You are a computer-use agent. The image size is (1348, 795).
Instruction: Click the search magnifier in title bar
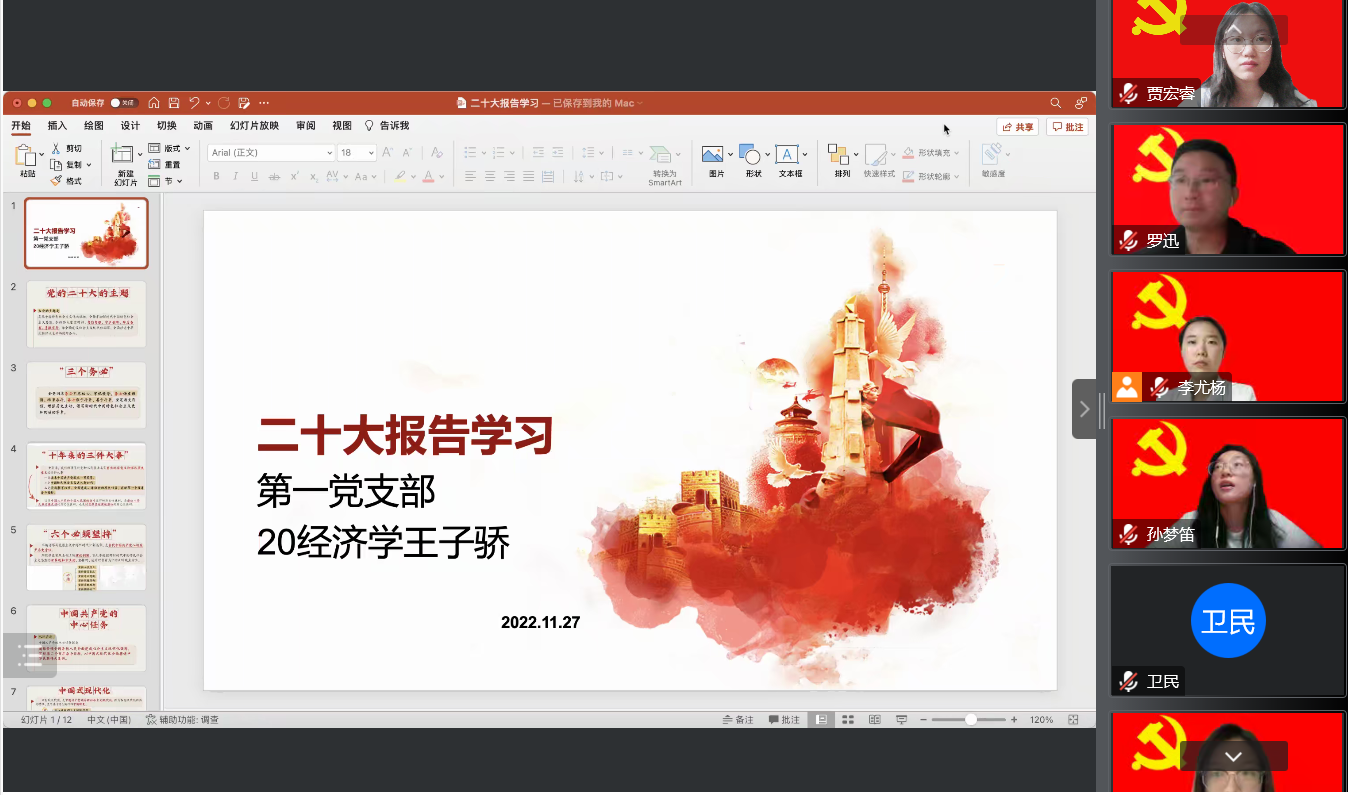coord(1055,103)
